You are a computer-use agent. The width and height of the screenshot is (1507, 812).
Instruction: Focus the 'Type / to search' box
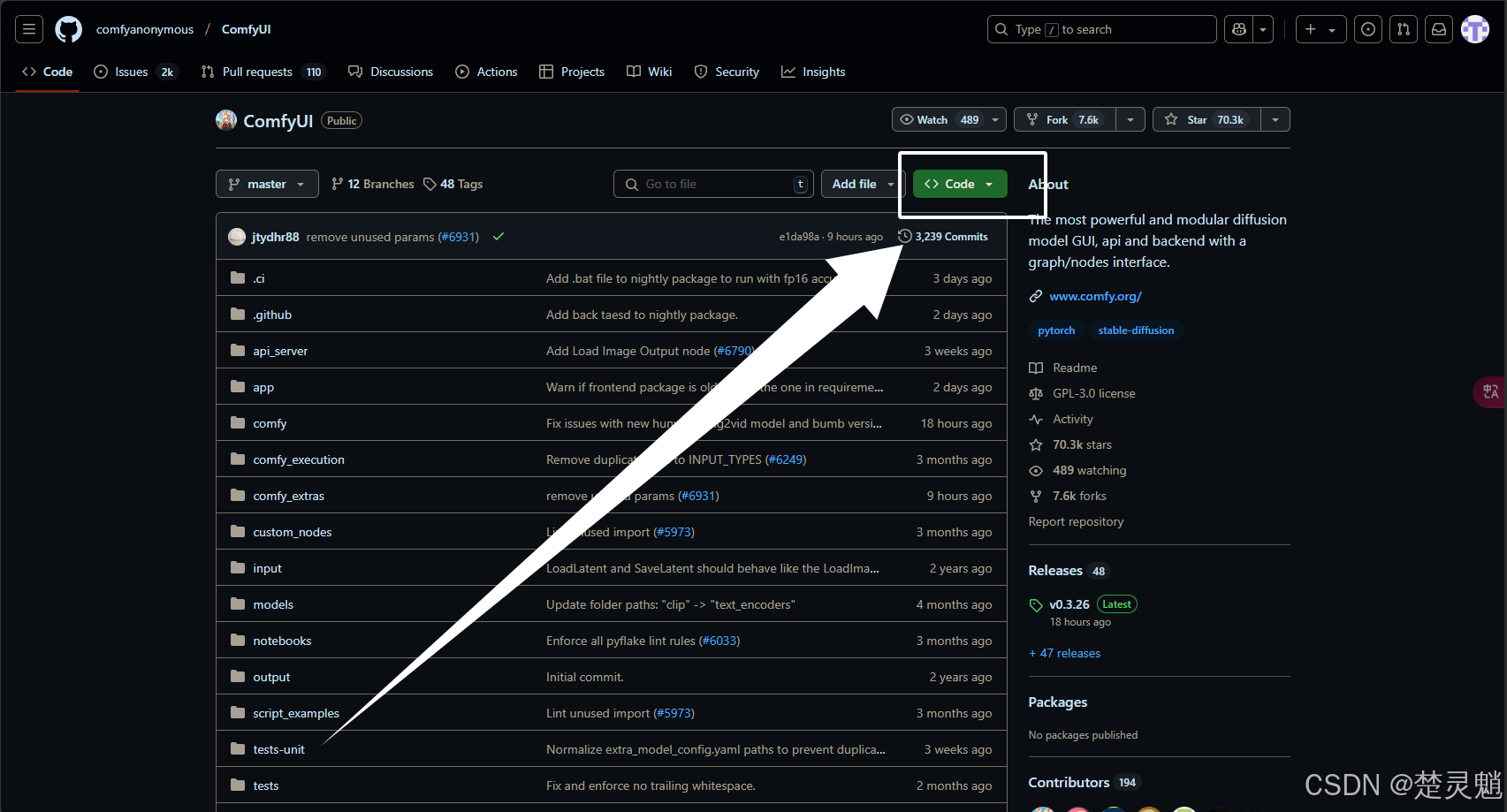tap(1101, 29)
